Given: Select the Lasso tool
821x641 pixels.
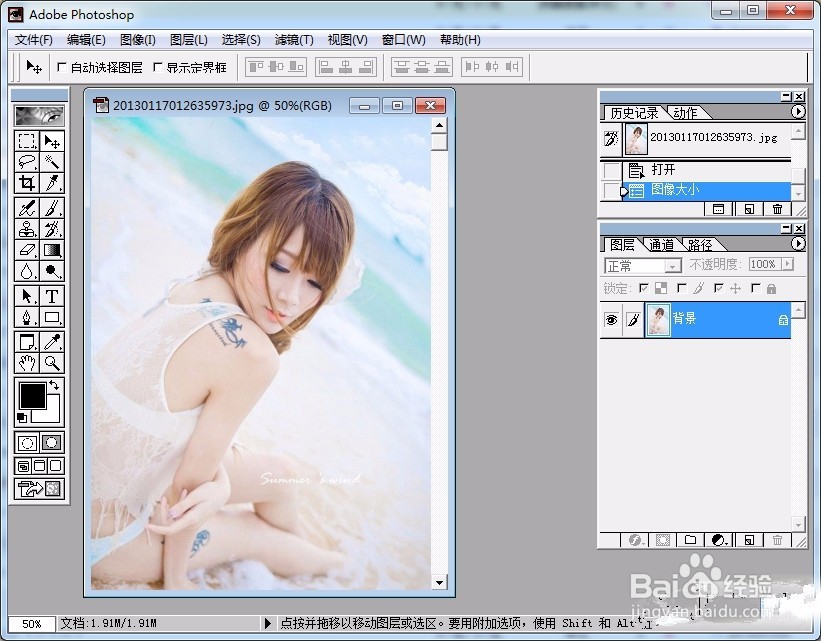Looking at the screenshot, I should 26,160.
